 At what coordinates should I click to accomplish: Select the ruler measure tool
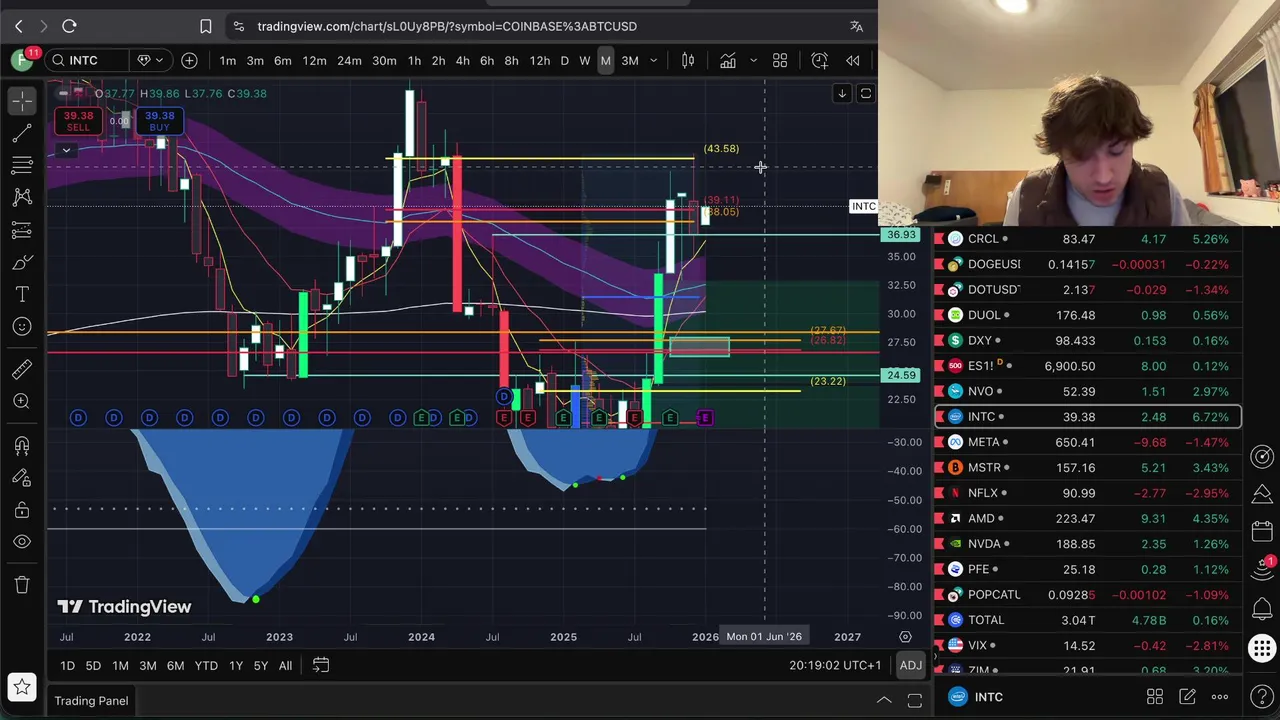tap(22, 369)
